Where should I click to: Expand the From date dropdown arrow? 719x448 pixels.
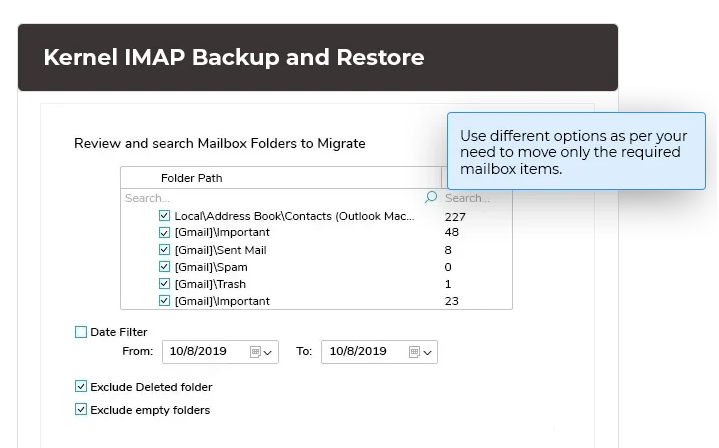coord(268,353)
